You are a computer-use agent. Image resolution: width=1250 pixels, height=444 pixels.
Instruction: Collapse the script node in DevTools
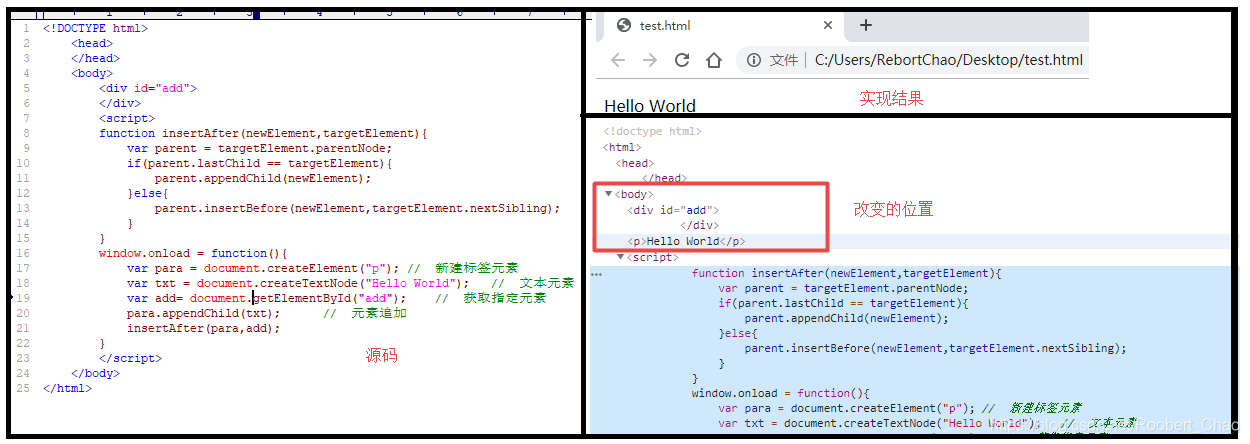[x=622, y=257]
